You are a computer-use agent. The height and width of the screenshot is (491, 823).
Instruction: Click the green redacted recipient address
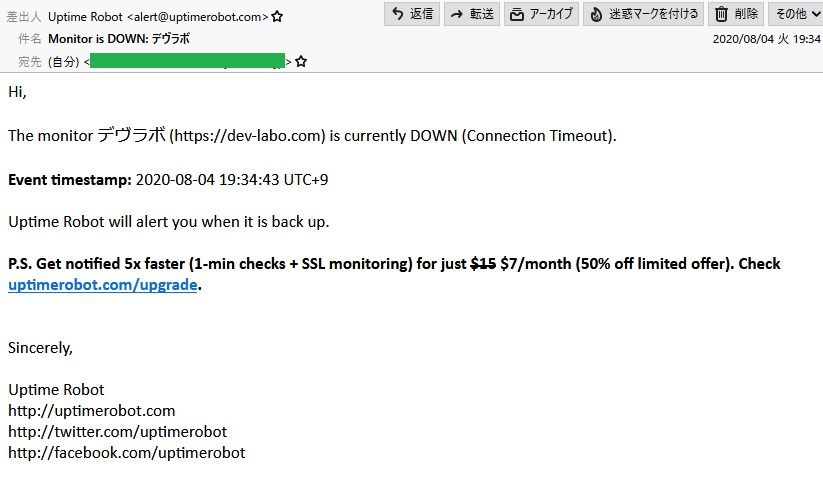pos(187,61)
